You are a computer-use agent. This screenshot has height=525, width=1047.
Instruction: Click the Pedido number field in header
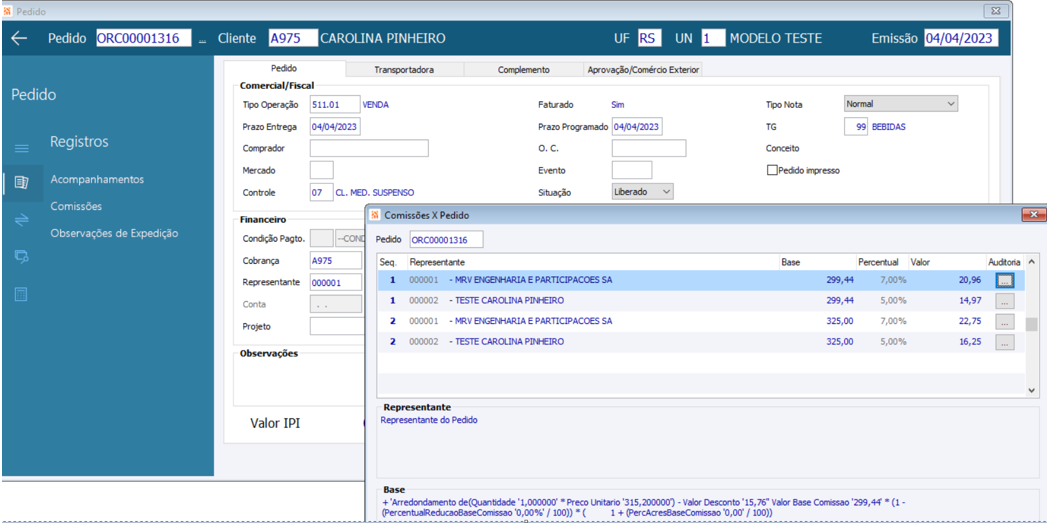tap(144, 38)
